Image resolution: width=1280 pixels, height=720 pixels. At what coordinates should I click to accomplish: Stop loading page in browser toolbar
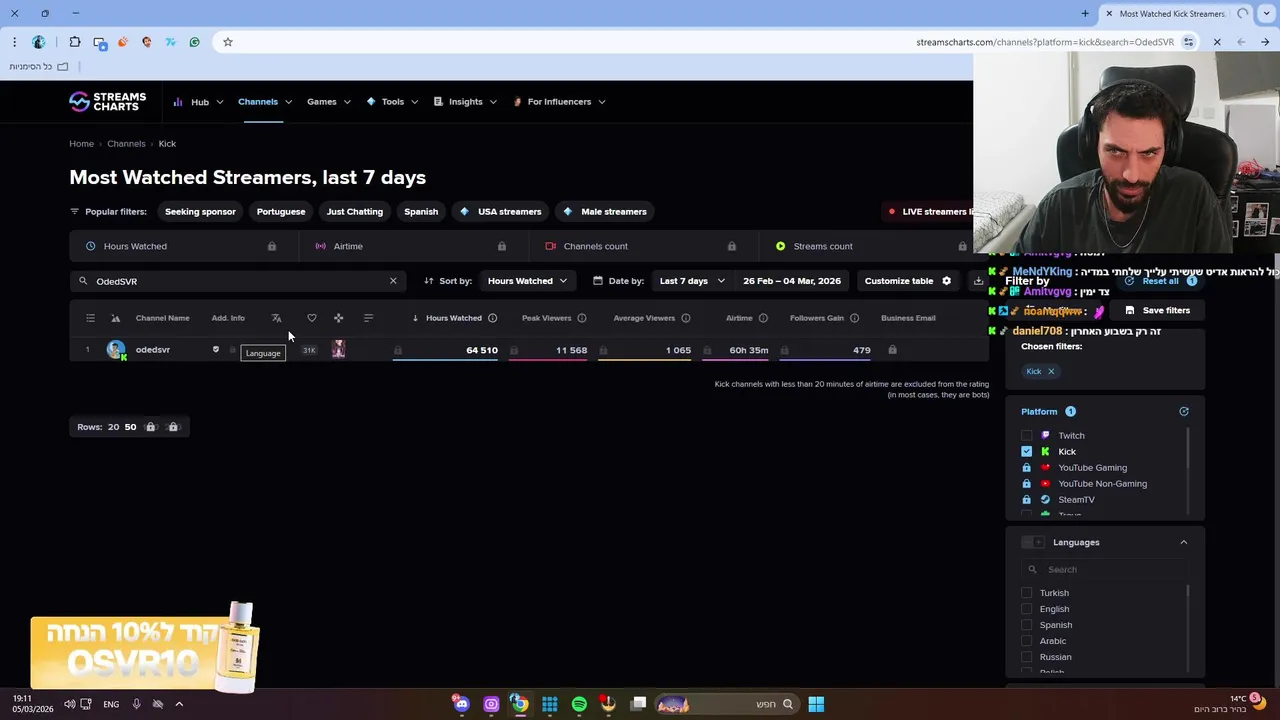click(x=1217, y=42)
